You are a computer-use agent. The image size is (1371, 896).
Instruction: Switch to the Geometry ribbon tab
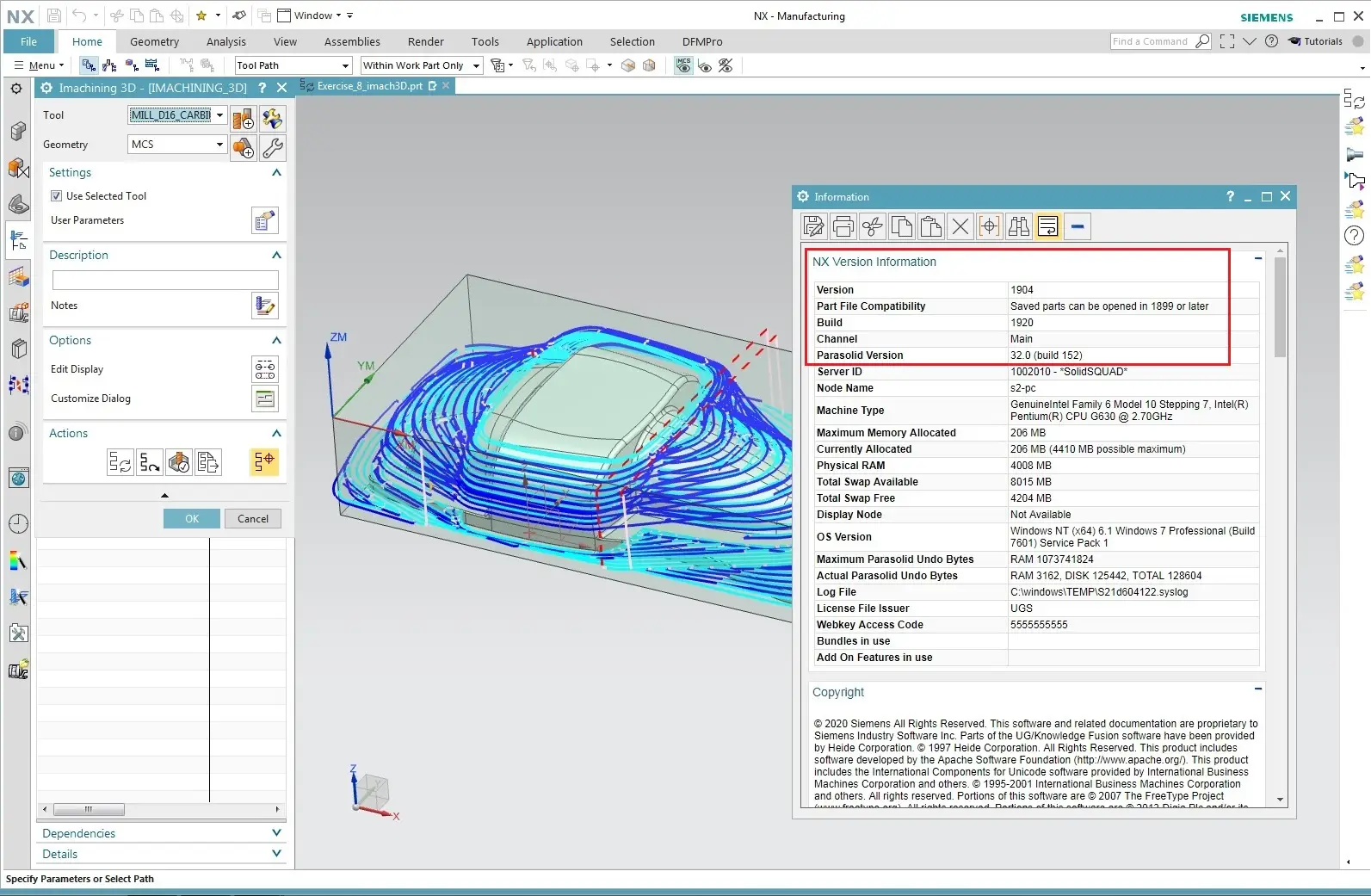(155, 41)
